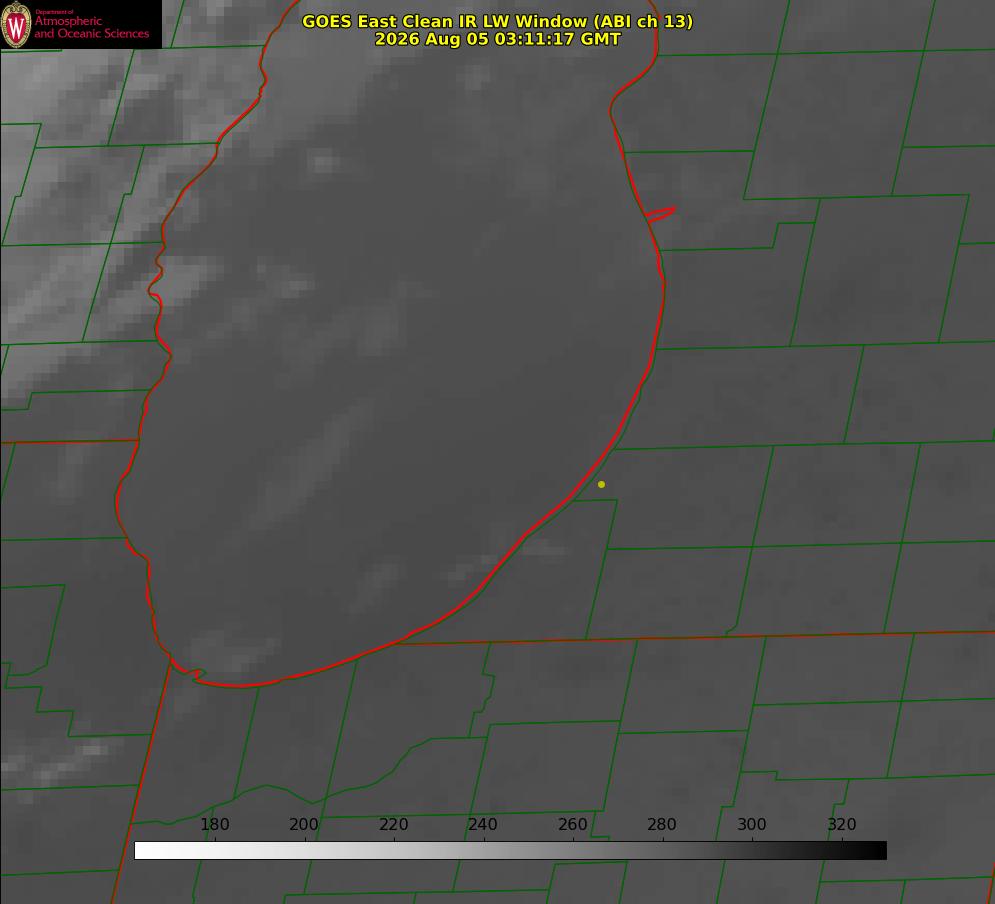Click the 180 colorbar label
Image resolution: width=995 pixels, height=904 pixels.
point(214,824)
